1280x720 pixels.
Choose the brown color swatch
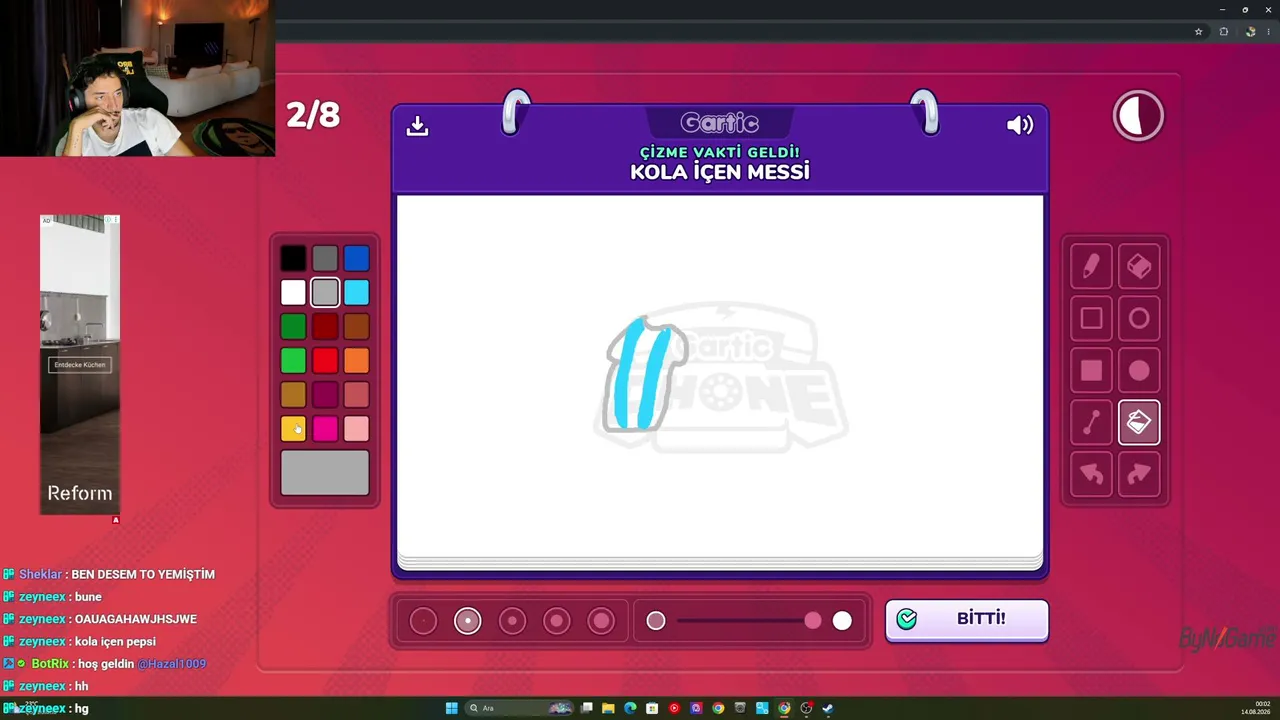(356, 327)
